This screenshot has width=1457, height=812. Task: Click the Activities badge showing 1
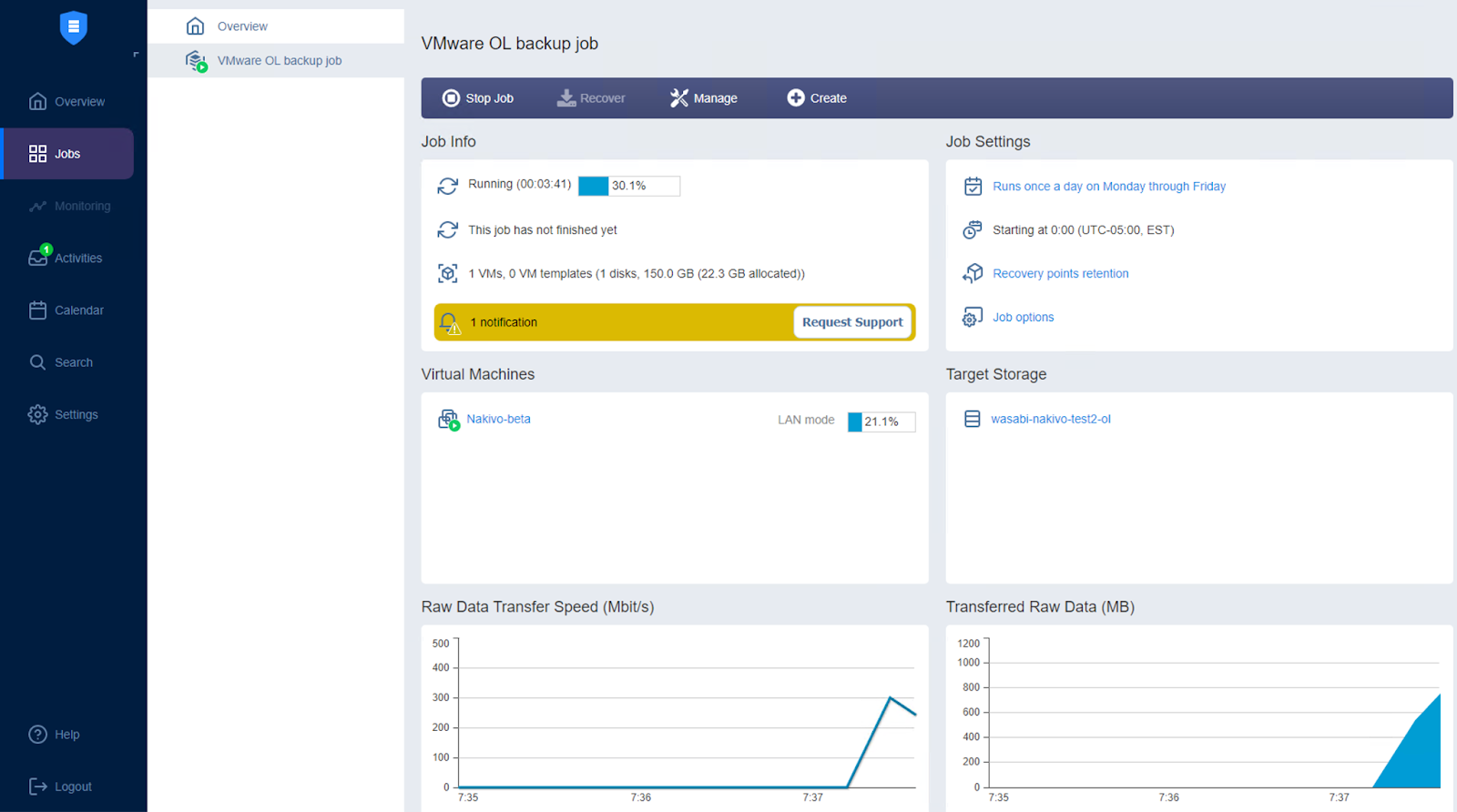46,249
